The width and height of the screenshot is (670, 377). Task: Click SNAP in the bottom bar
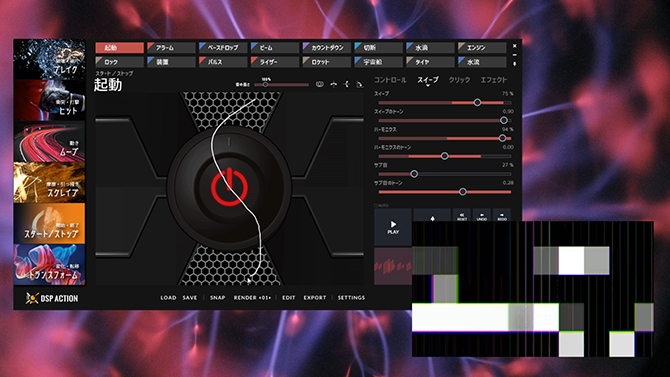point(217,297)
